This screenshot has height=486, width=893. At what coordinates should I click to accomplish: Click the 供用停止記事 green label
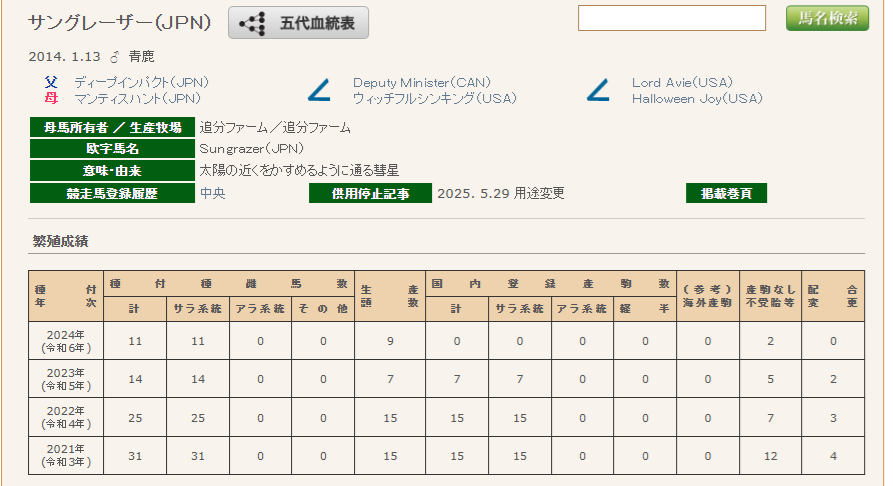370,194
